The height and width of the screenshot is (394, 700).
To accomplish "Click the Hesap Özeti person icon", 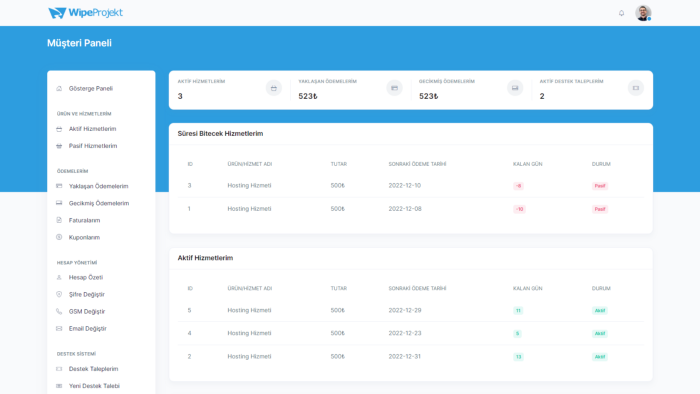I will click(59, 277).
